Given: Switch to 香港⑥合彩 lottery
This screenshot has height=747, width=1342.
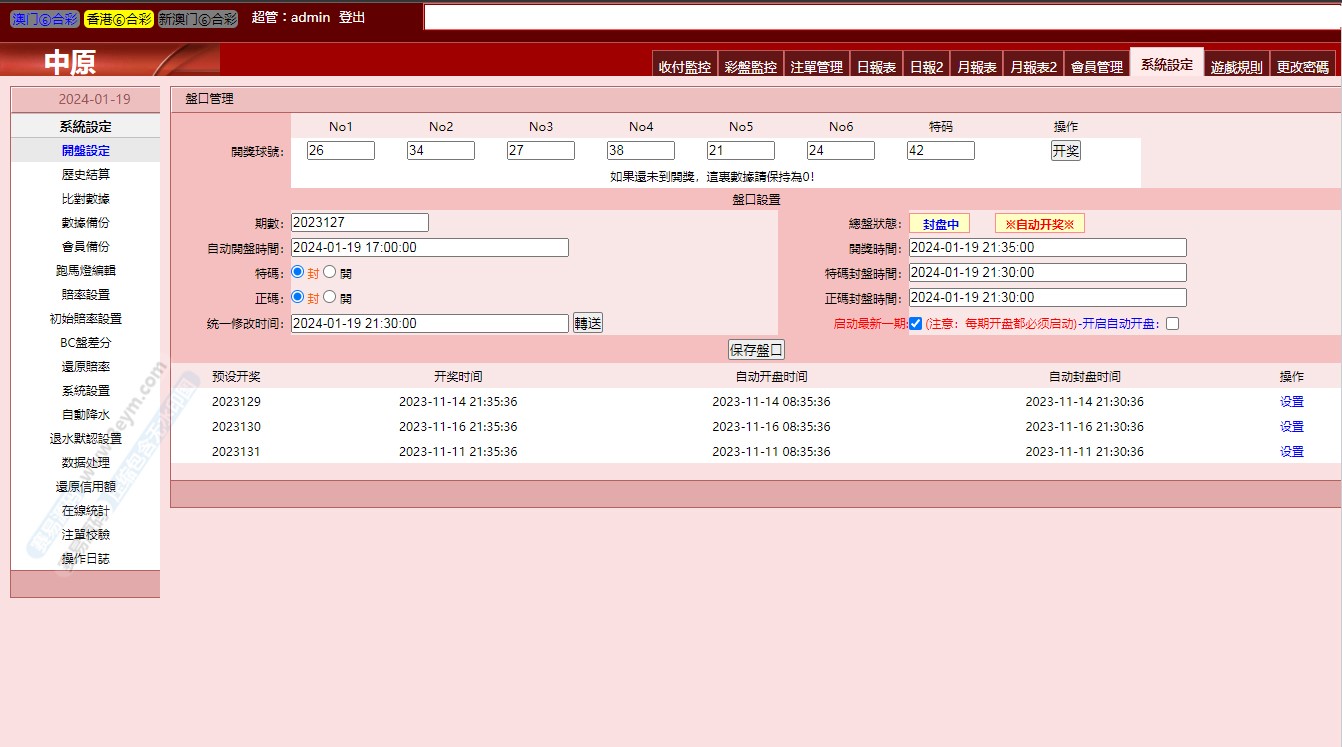Looking at the screenshot, I should 118,19.
